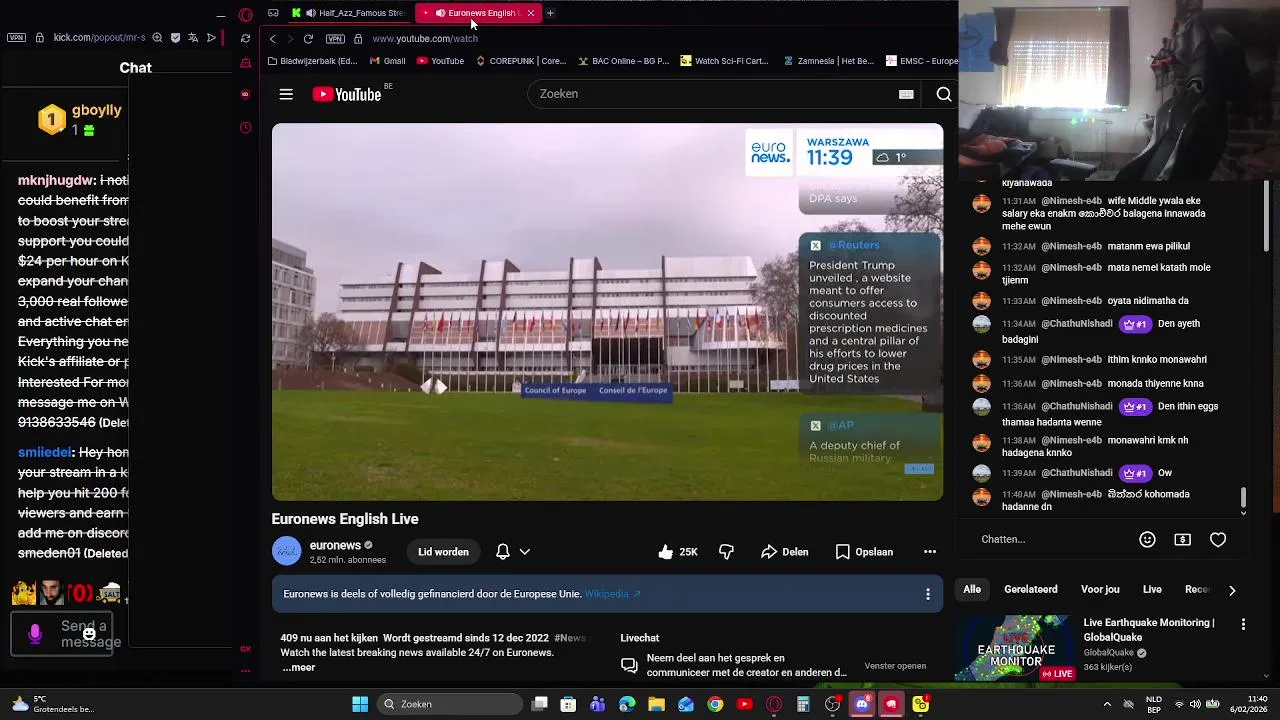Show hidden system tray icons chevron
Viewport: 1280px width, 720px height.
pos(1107,704)
